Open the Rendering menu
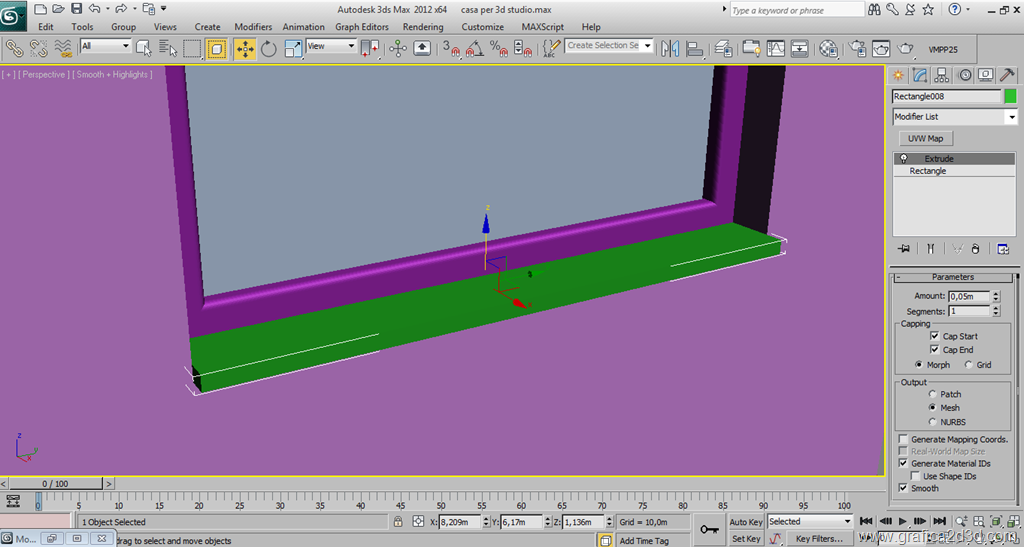Viewport: 1024px width, 547px height. (423, 27)
